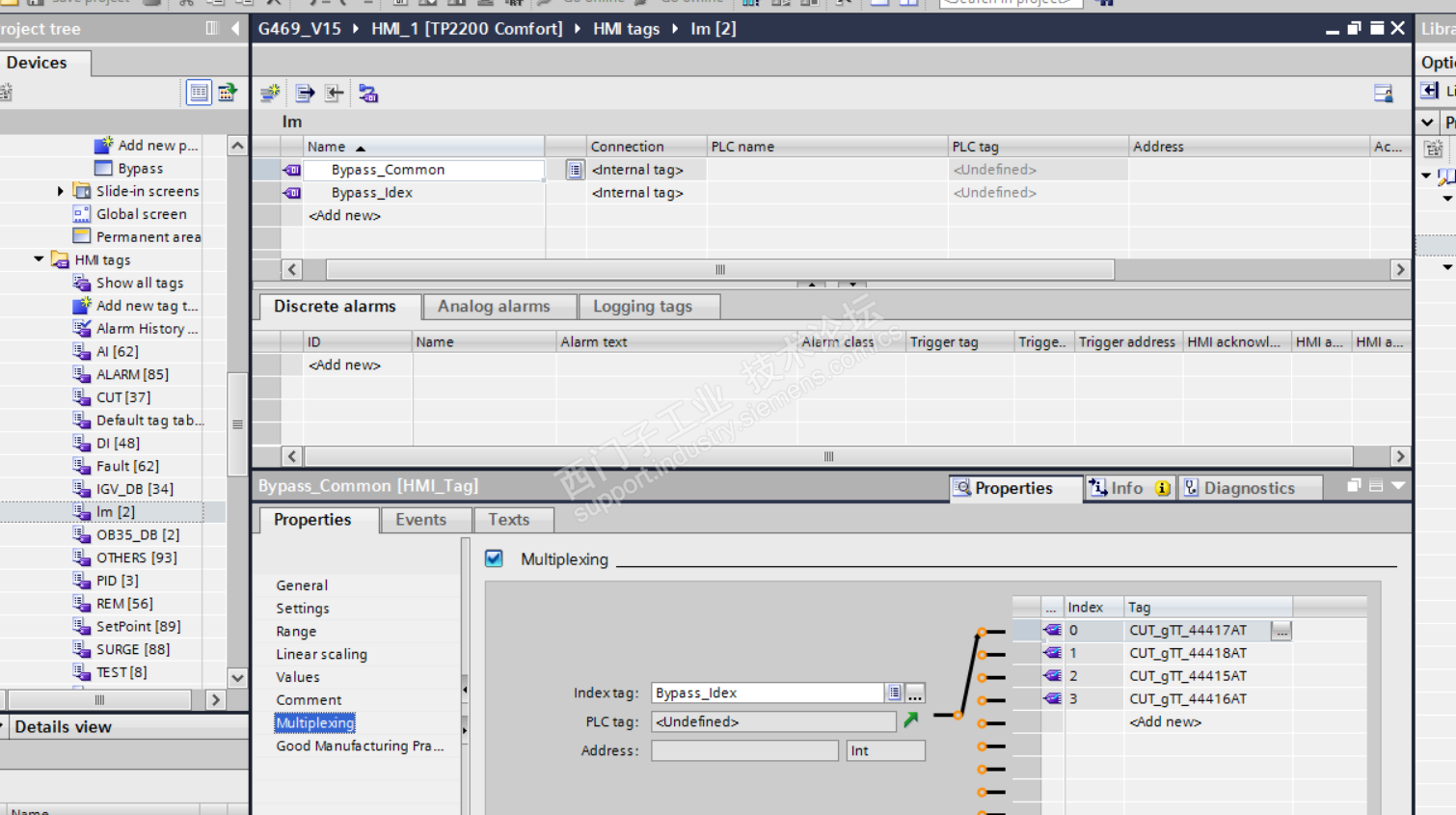This screenshot has width=1456, height=815.
Task: Click the add new tag toolbar icon
Action: tap(270, 94)
